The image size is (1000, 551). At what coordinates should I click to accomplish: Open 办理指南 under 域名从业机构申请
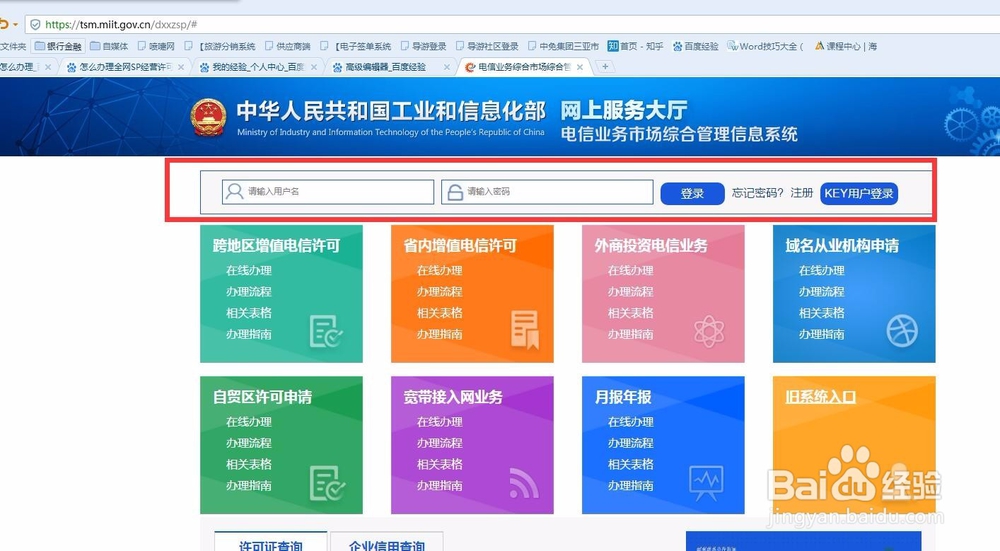(x=821, y=334)
